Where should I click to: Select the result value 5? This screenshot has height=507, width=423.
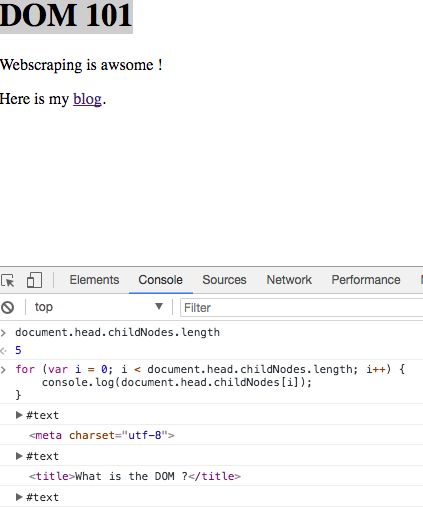tap(18, 350)
